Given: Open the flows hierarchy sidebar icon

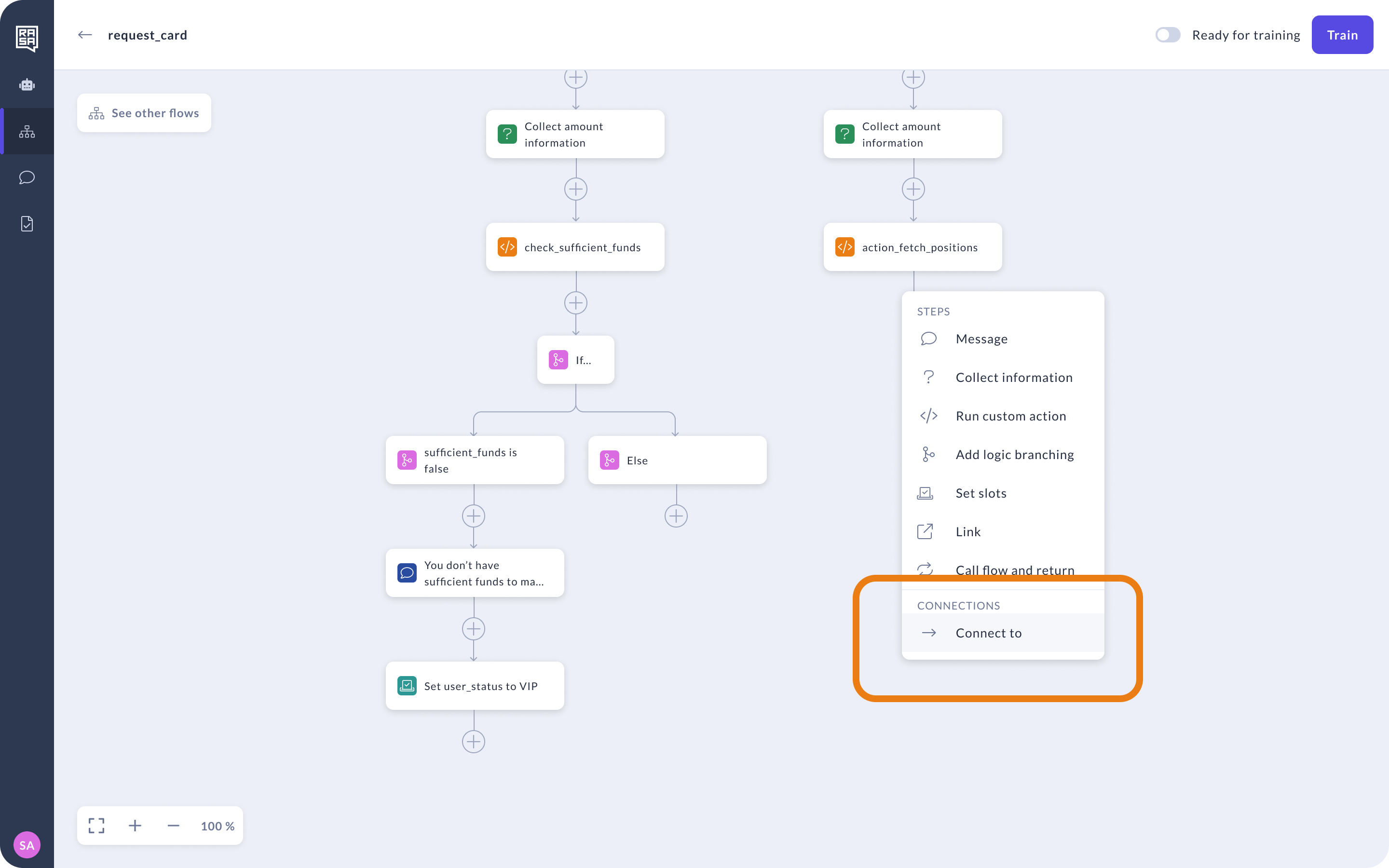Looking at the screenshot, I should 27,132.
